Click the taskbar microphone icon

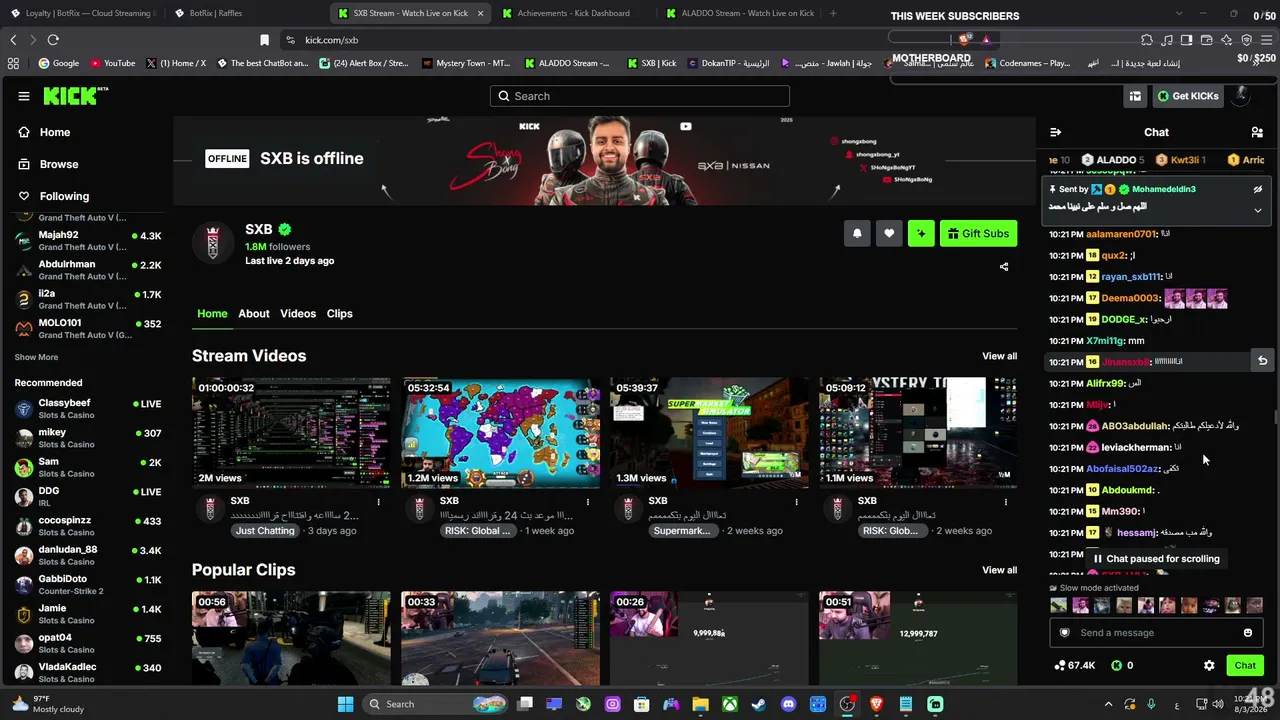(x=1152, y=704)
